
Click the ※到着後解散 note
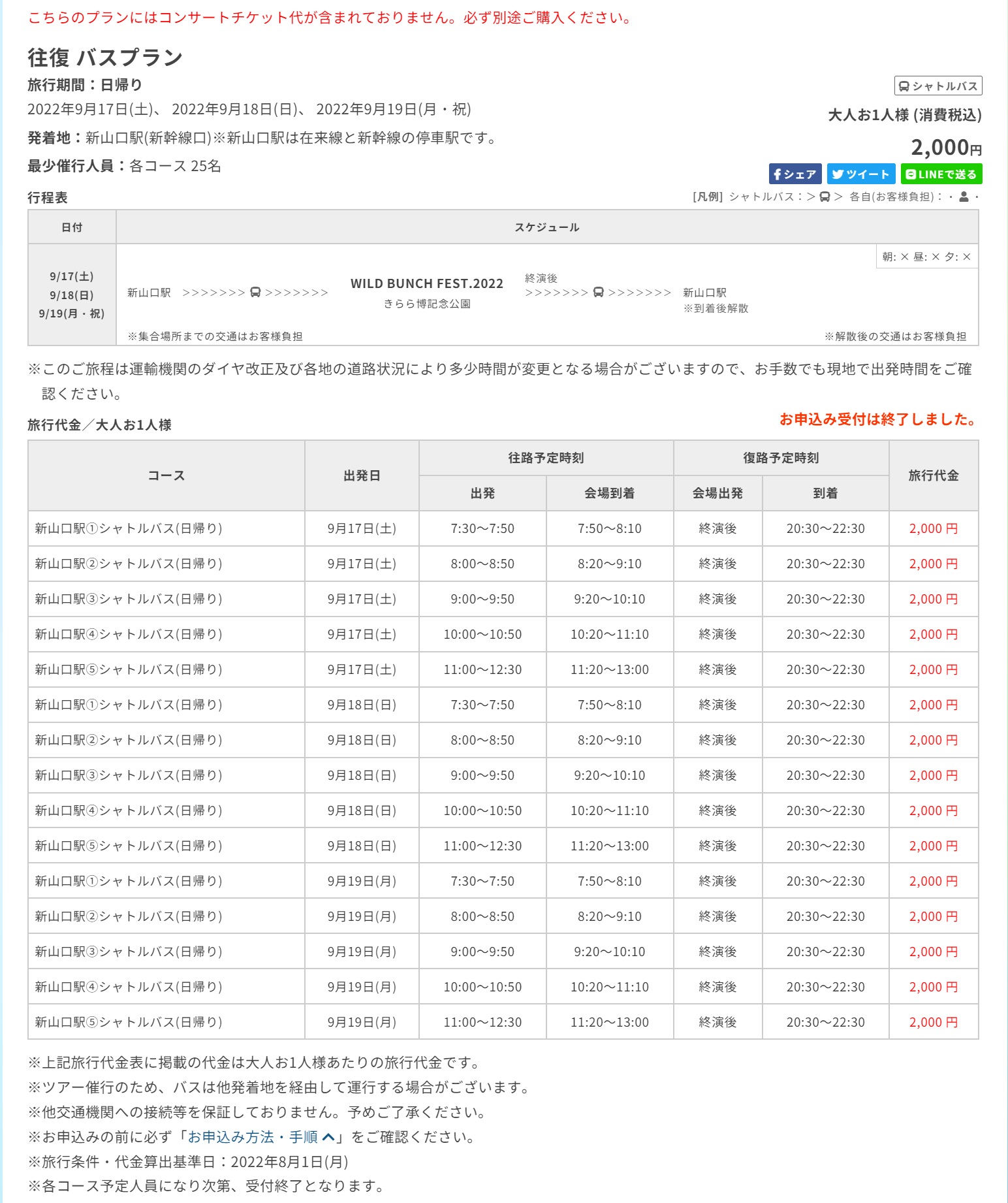(x=716, y=308)
